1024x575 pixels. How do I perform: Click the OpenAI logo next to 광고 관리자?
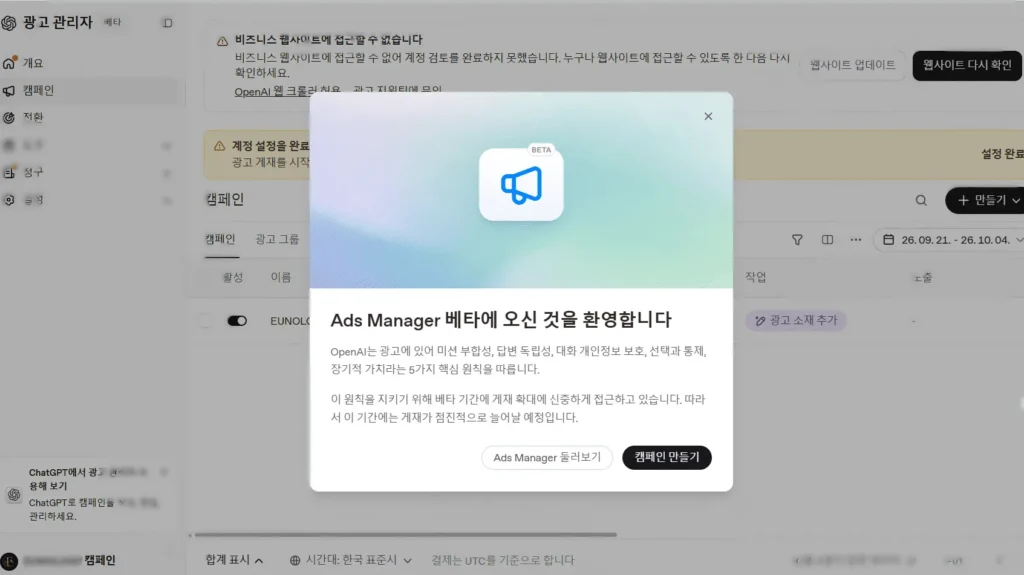9,23
